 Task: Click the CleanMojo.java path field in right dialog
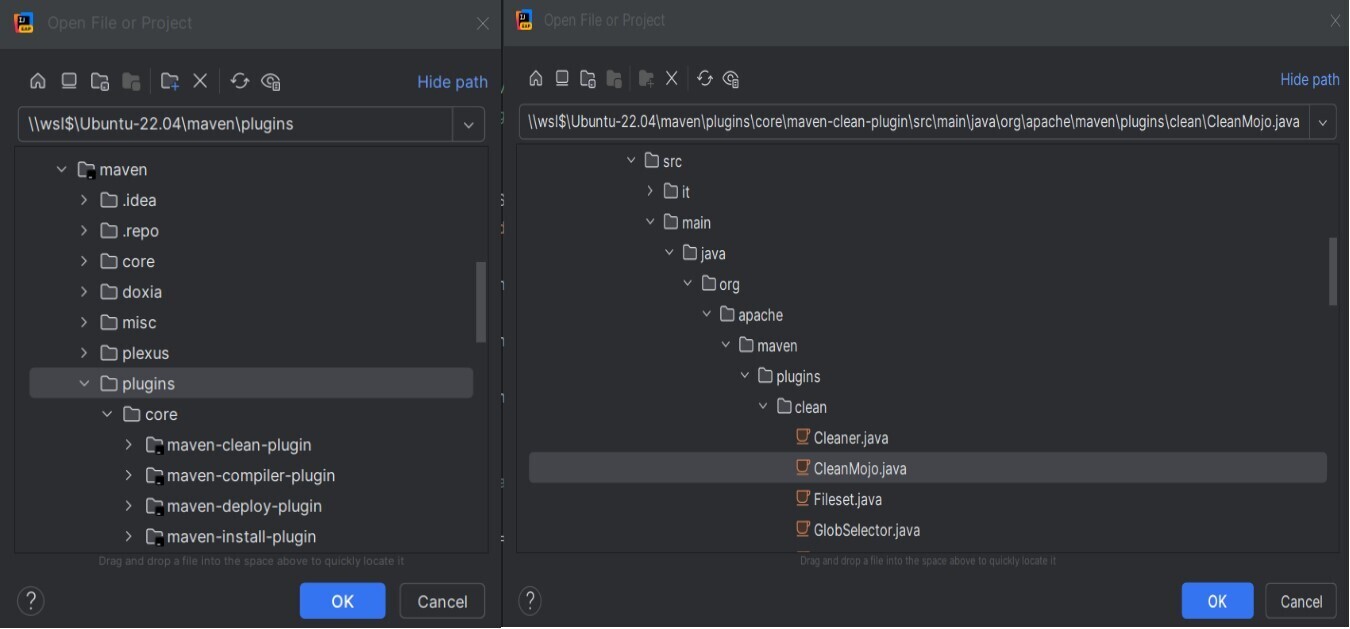point(914,121)
